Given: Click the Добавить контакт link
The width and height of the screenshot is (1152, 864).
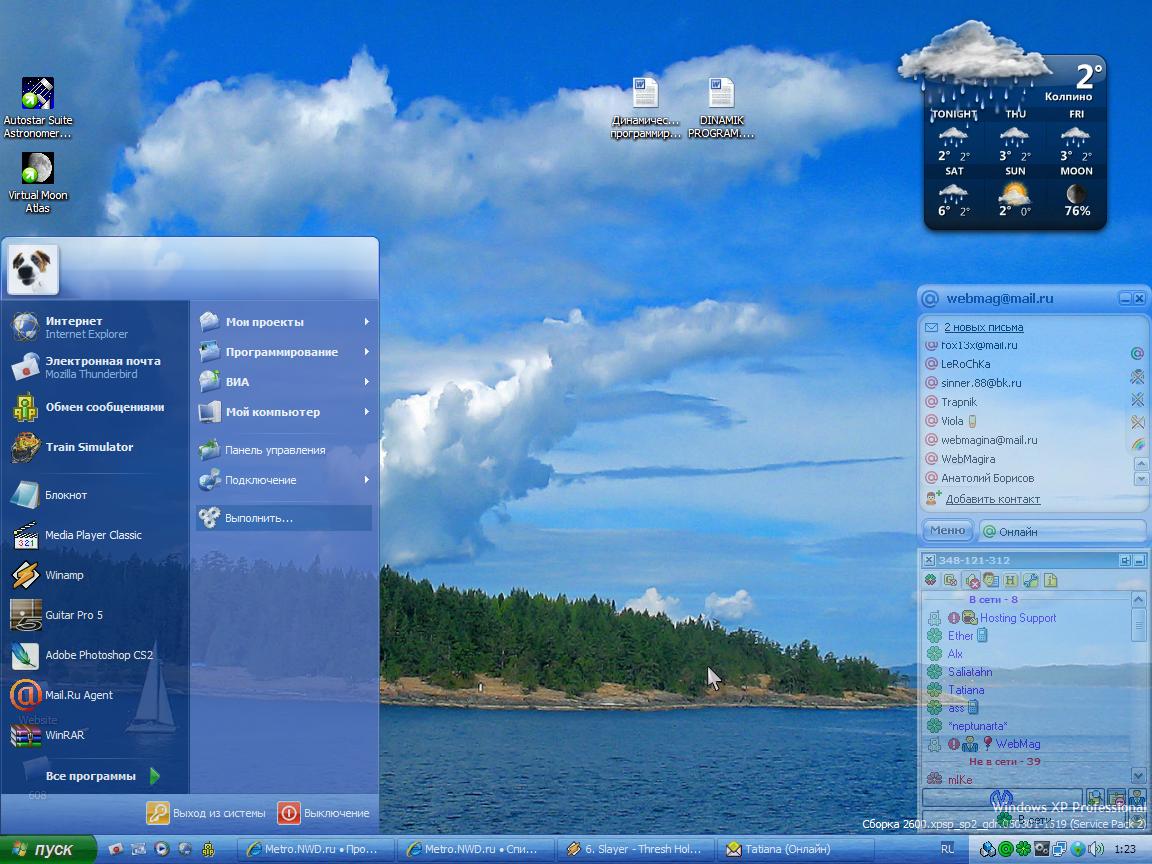Looking at the screenshot, I should click(992, 499).
